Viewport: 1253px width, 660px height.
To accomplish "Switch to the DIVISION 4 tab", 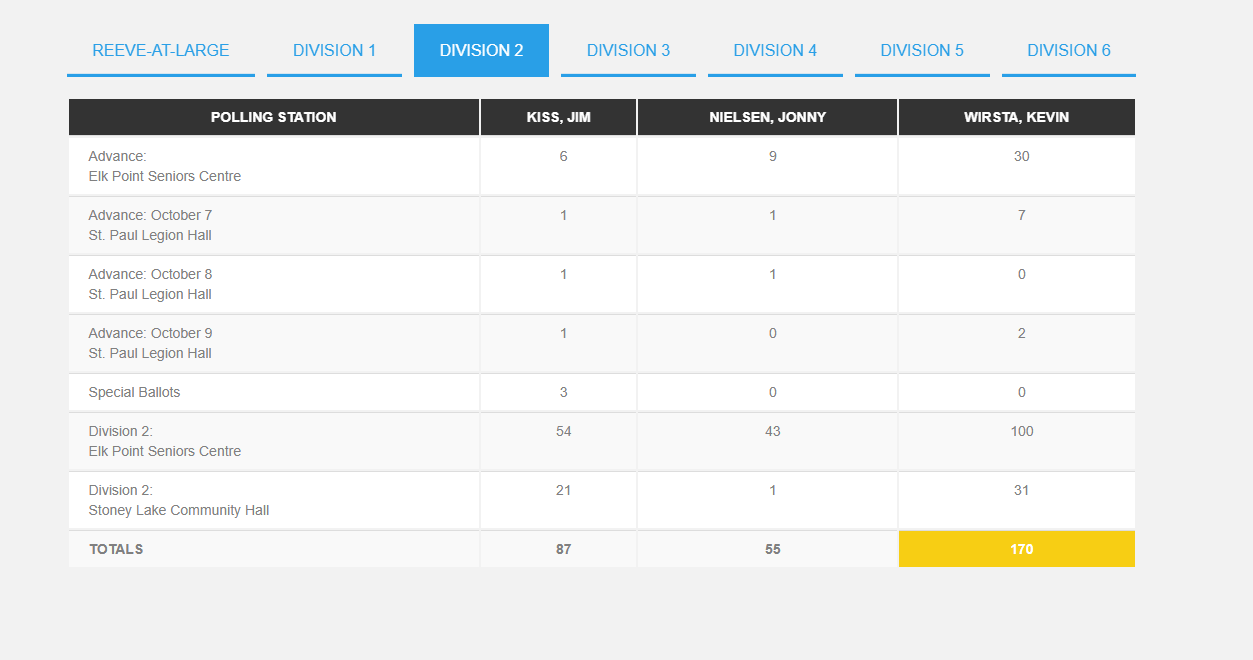I will point(775,50).
